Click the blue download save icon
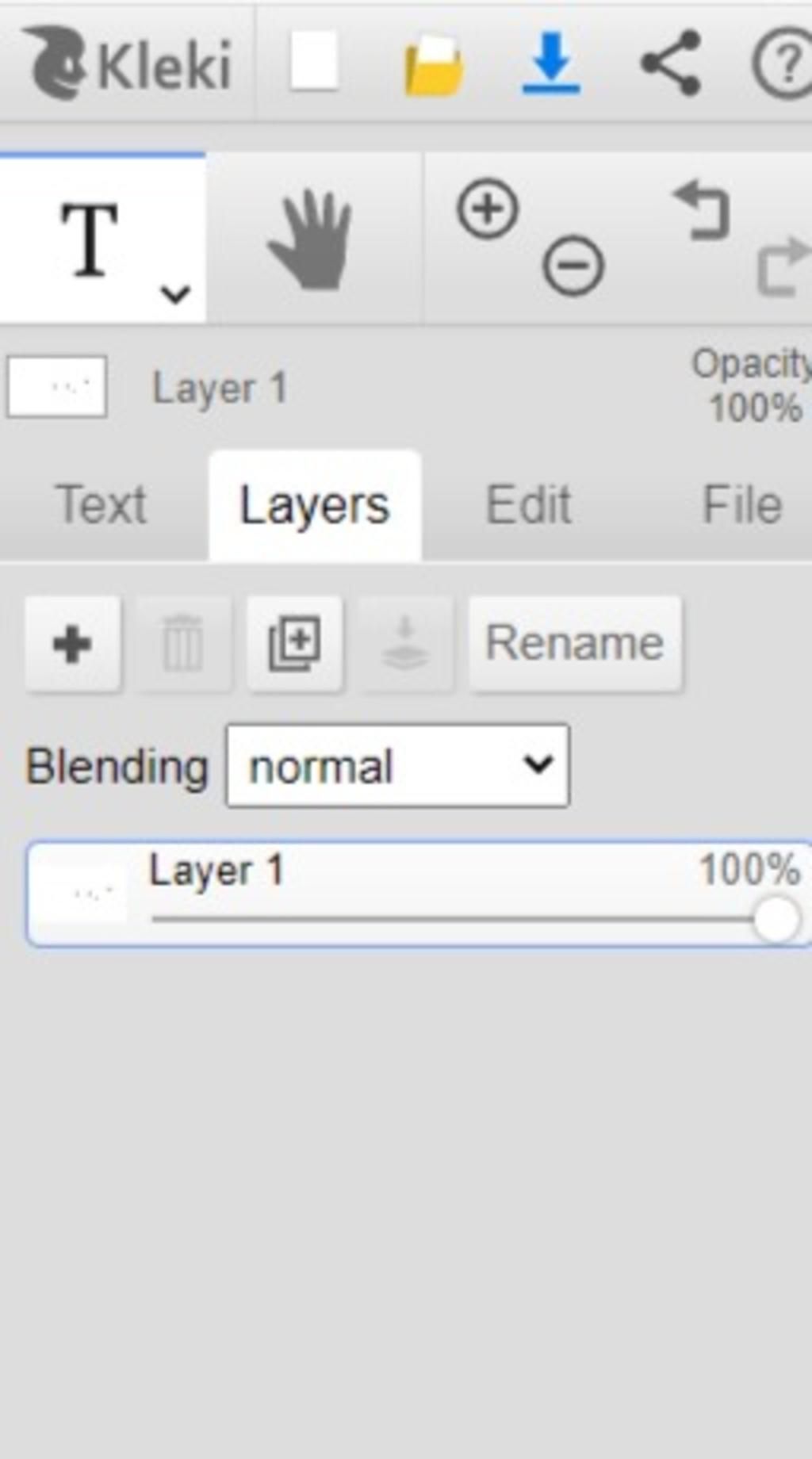The height and width of the screenshot is (1459, 812). pos(551,63)
